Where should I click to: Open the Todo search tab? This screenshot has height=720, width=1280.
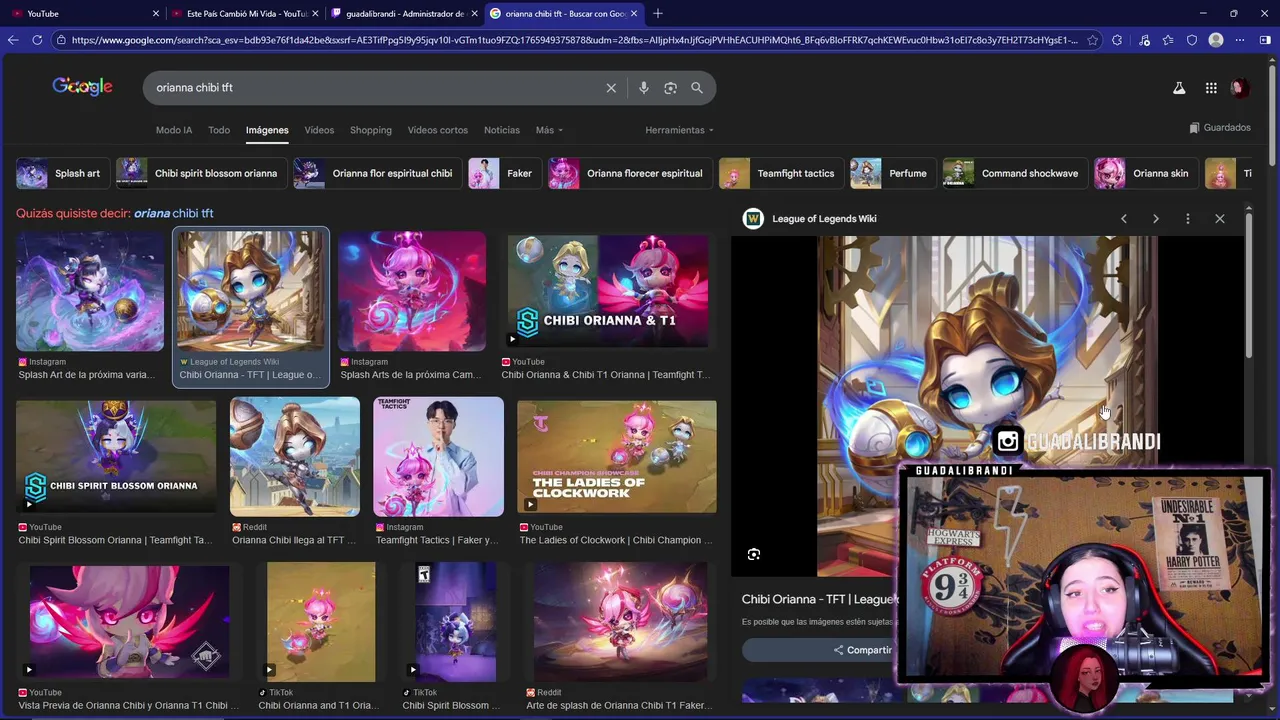219,130
